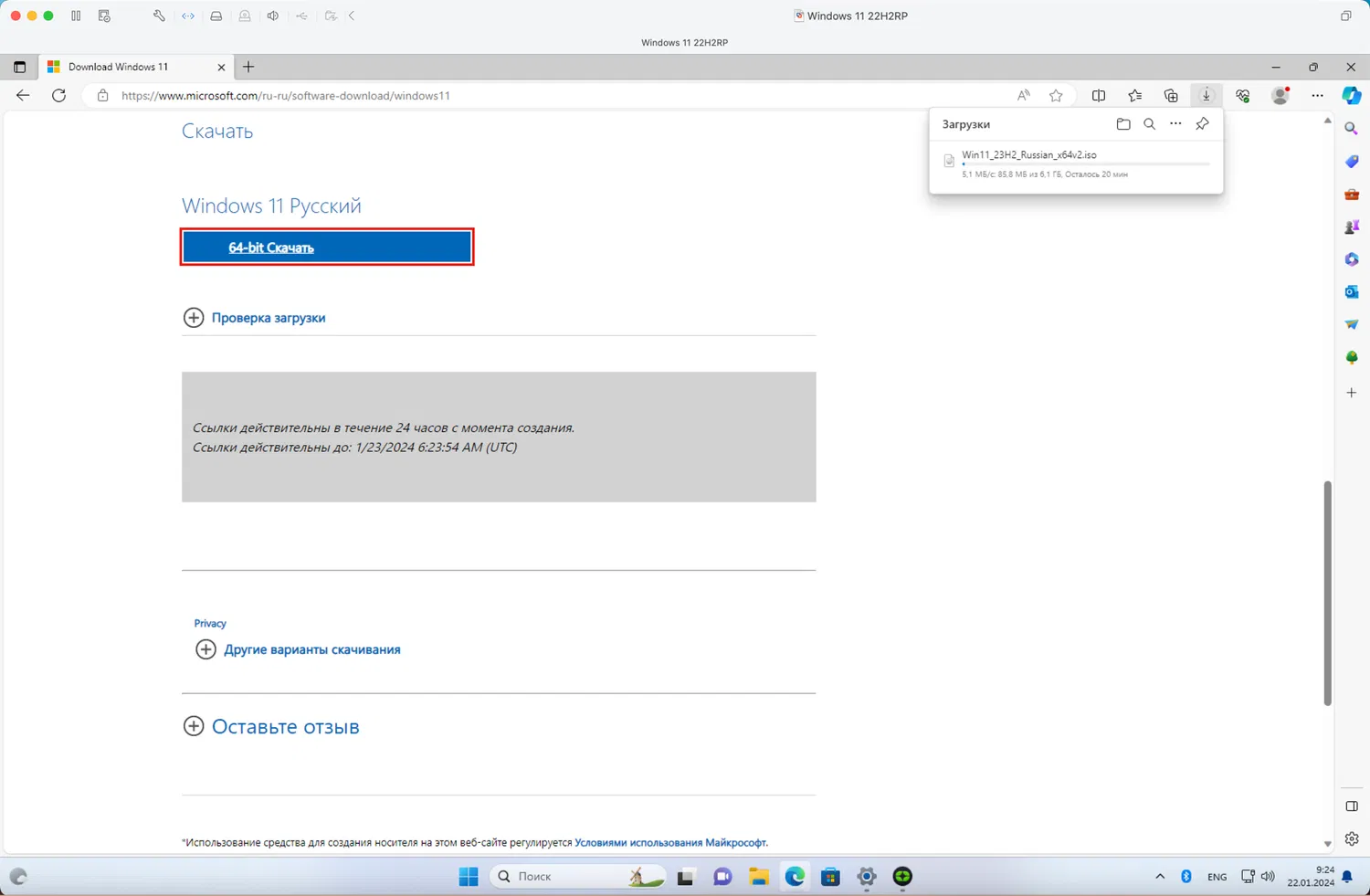
Task: Expand Другие варианты скачивания section
Action: (x=299, y=649)
